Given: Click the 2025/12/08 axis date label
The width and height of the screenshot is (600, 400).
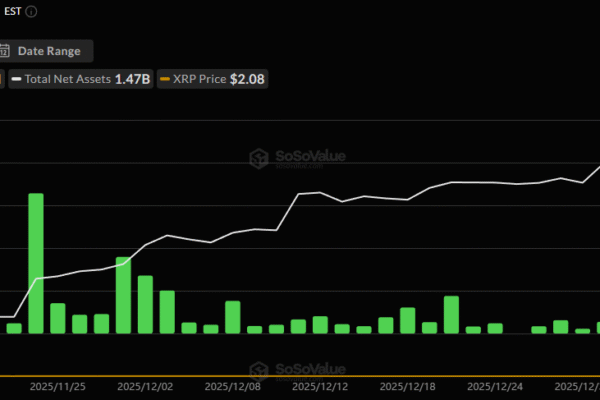Looking at the screenshot, I should click(232, 385).
